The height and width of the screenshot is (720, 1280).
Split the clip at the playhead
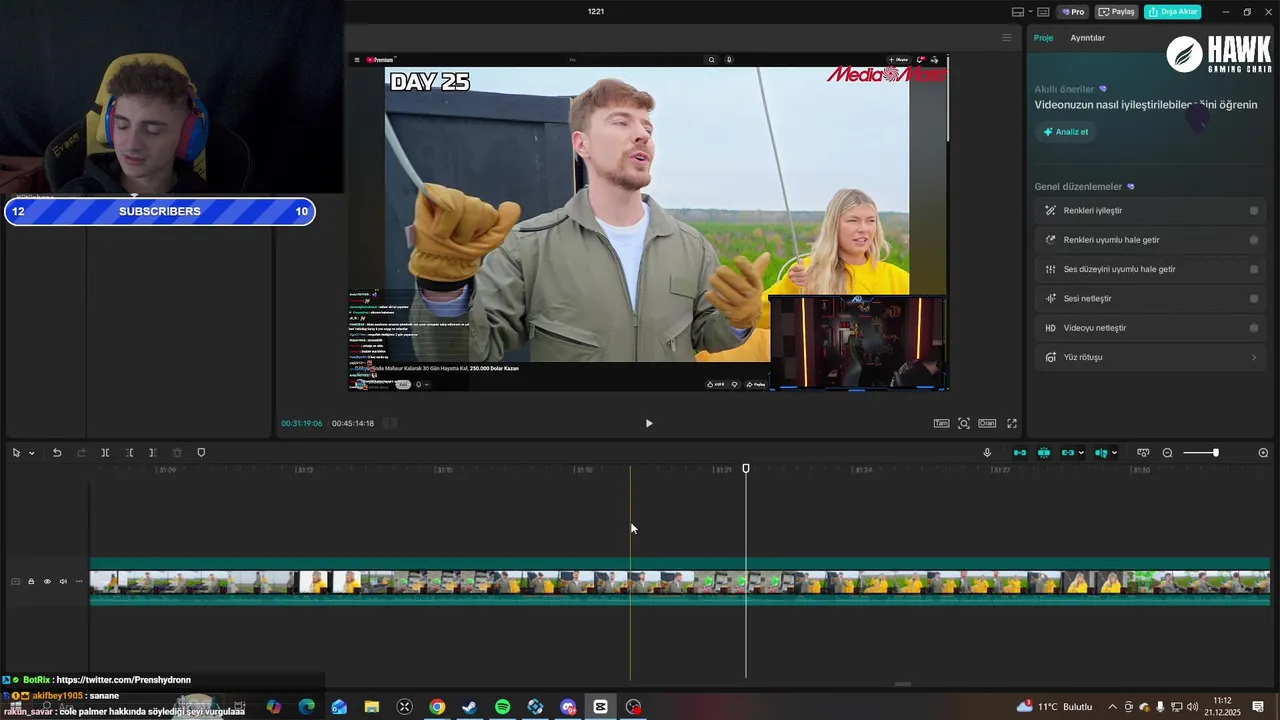pos(105,453)
